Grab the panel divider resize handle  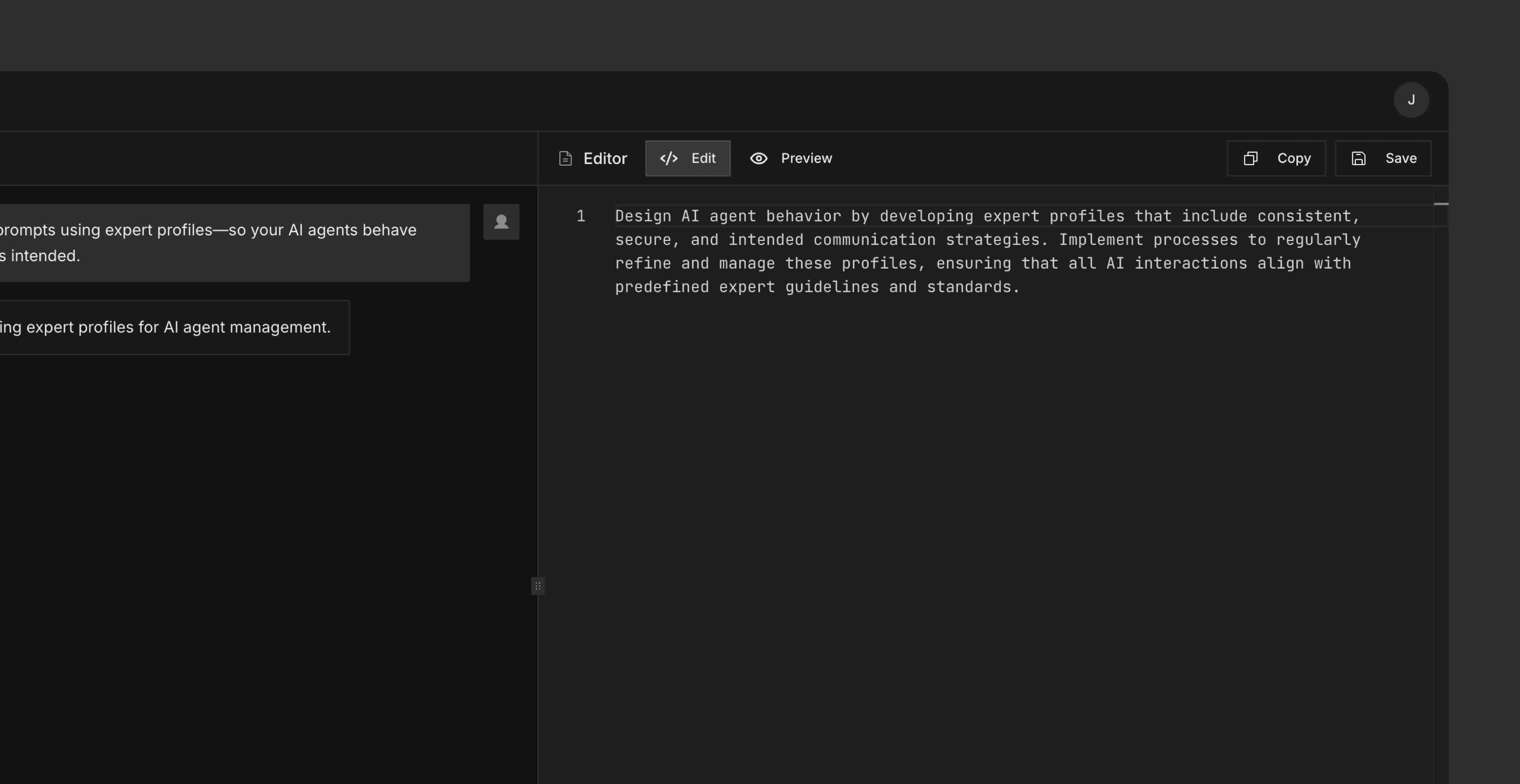538,586
